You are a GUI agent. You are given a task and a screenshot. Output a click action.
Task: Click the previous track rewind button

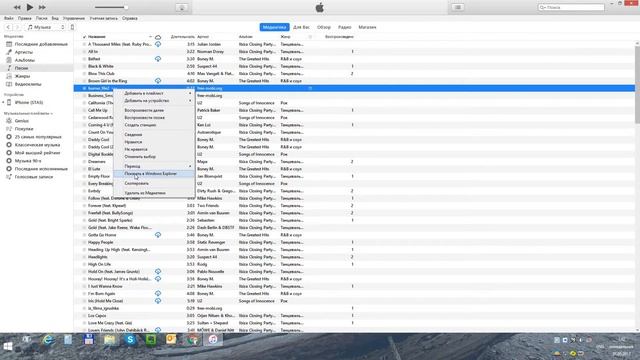17,7
